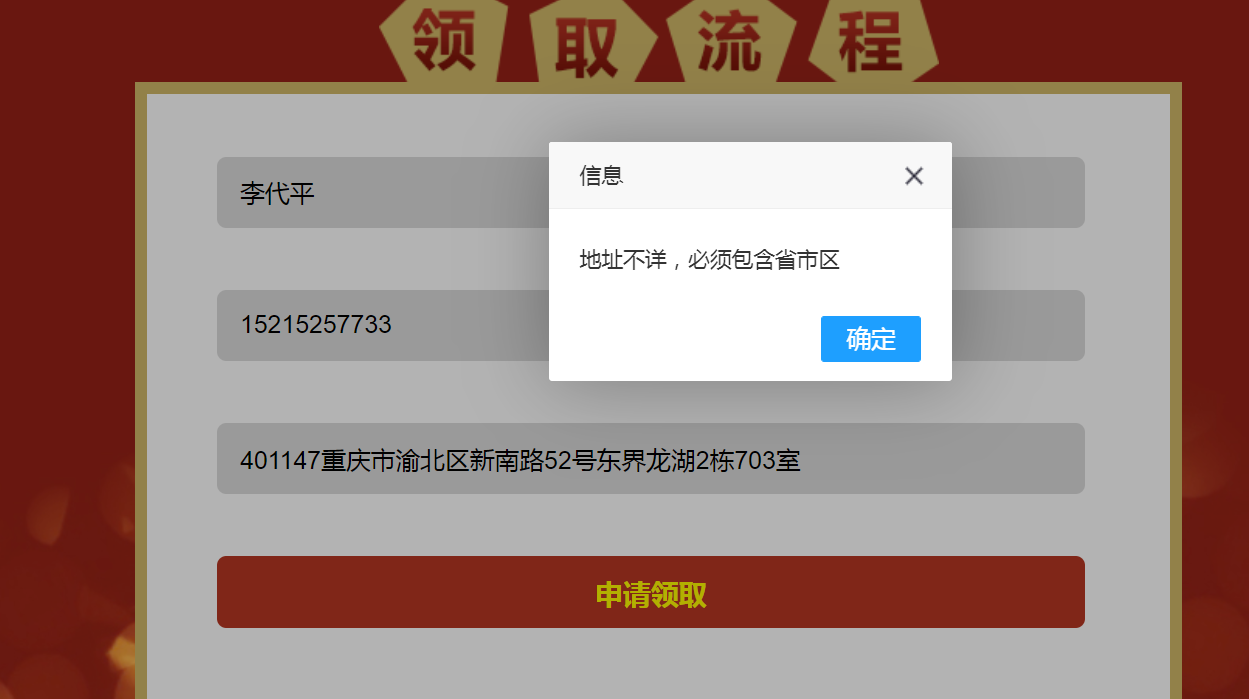Select the phone field showing 15215257733
1249x699 pixels.
point(651,325)
